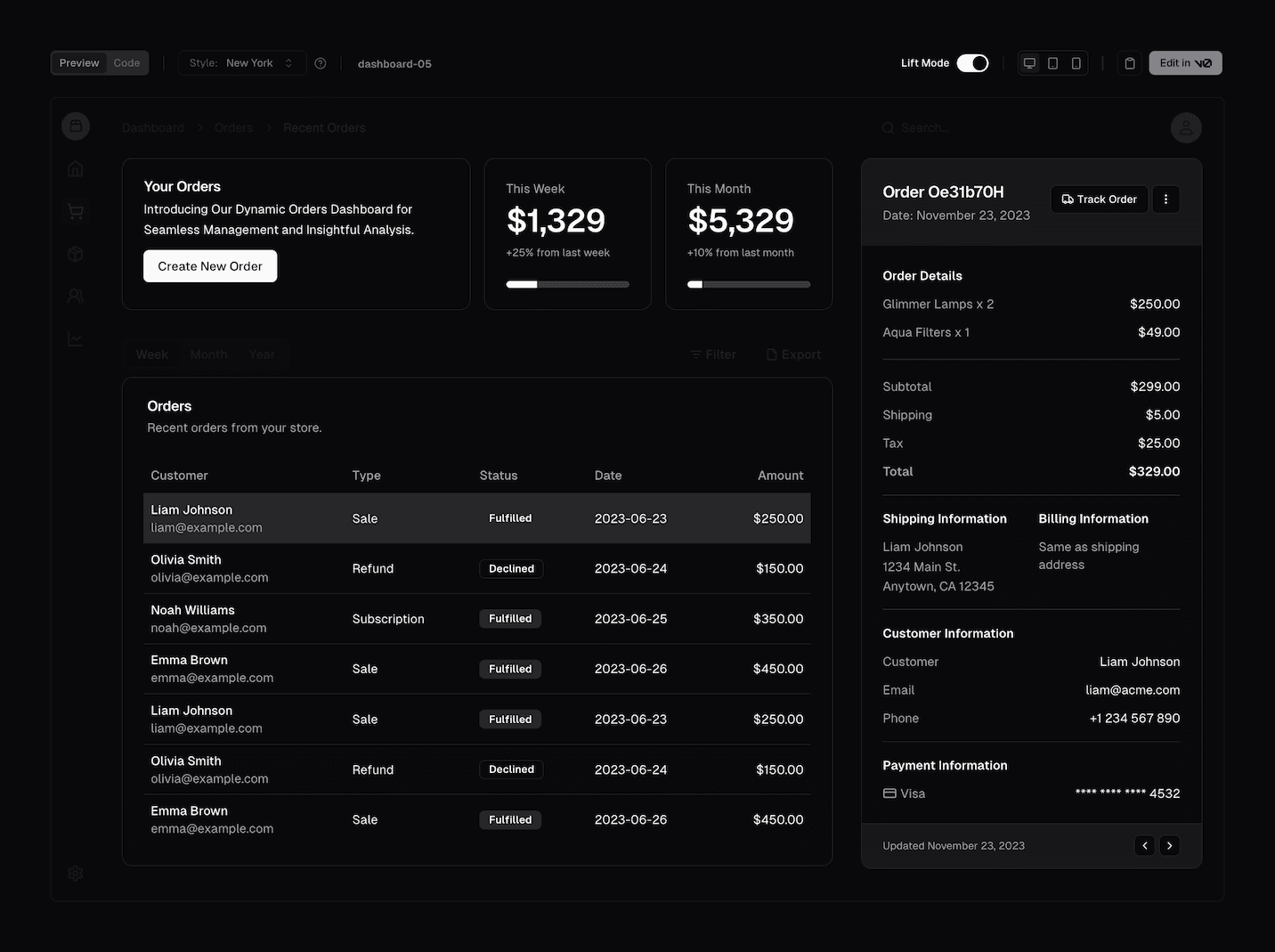Click the Edit in v0 button
Viewport: 1275px width, 952px height.
(1185, 63)
